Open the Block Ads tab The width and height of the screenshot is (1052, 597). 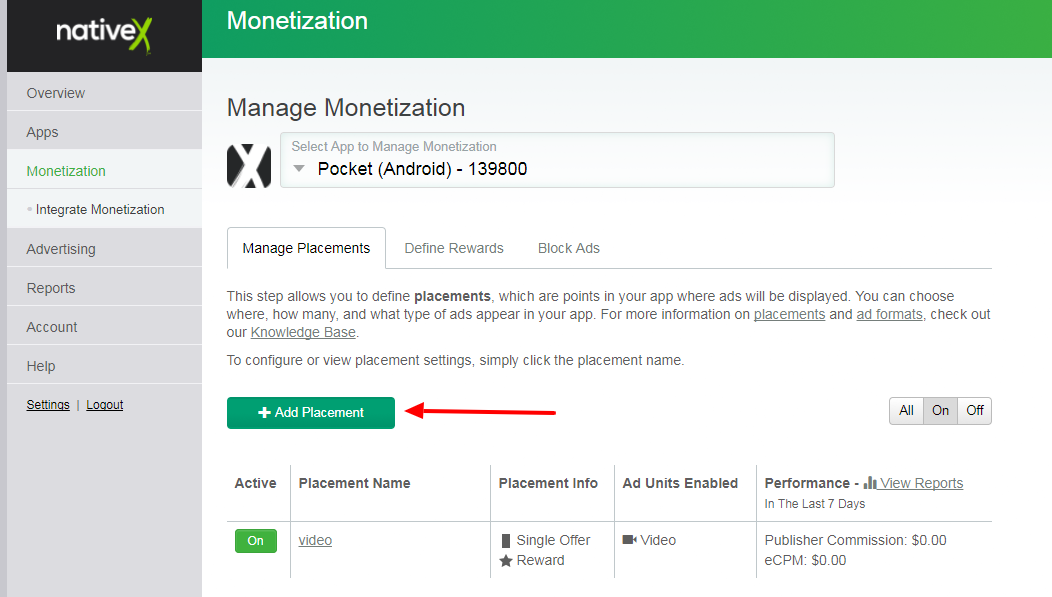[x=569, y=248]
